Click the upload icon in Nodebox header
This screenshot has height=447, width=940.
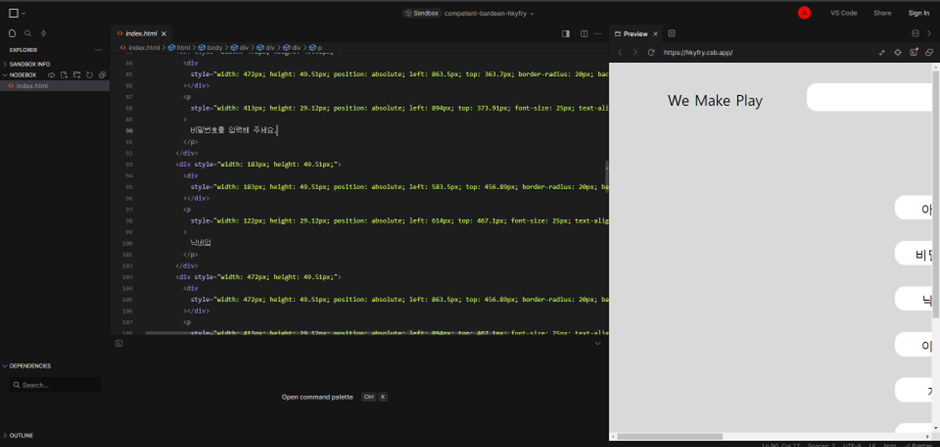[52, 75]
